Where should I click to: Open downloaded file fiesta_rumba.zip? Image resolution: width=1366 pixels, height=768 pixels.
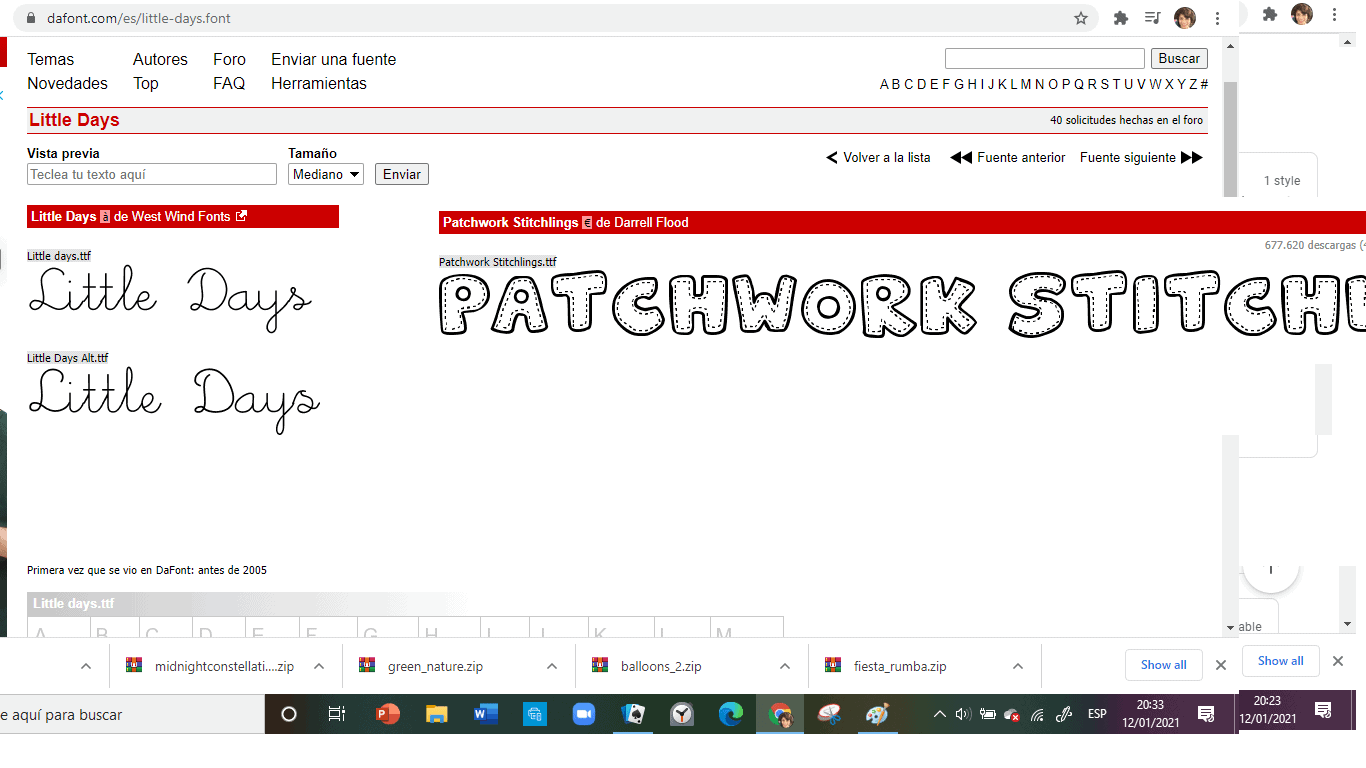point(900,666)
